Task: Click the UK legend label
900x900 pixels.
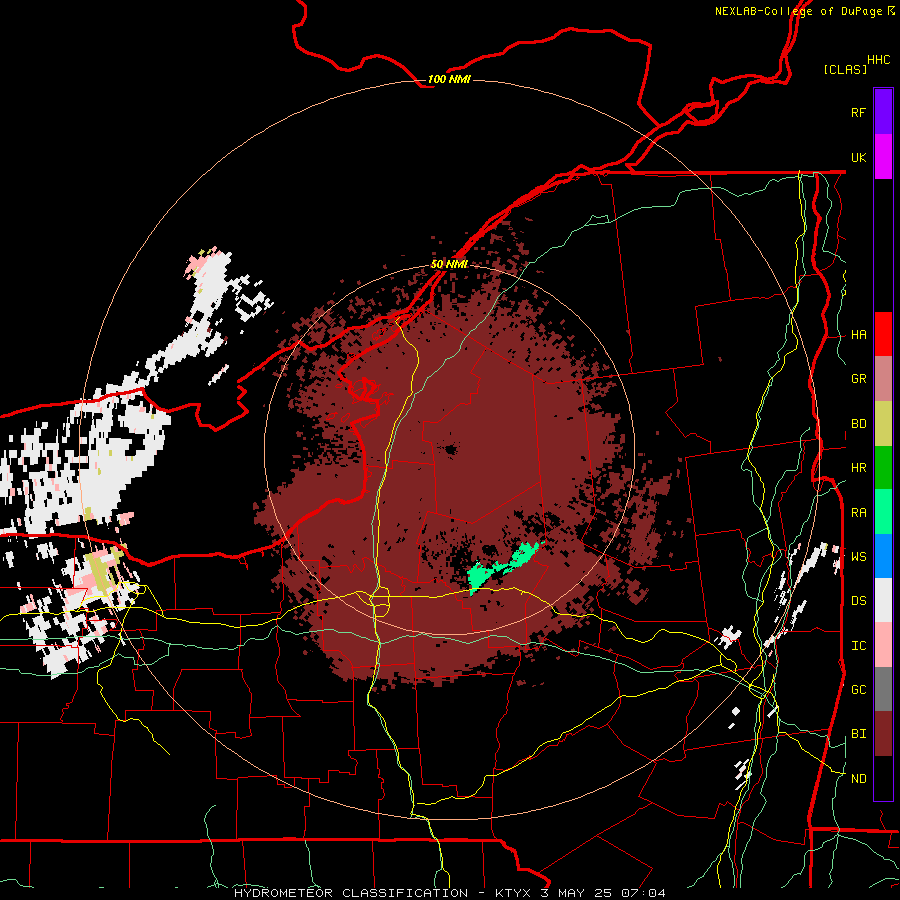Action: (858, 157)
